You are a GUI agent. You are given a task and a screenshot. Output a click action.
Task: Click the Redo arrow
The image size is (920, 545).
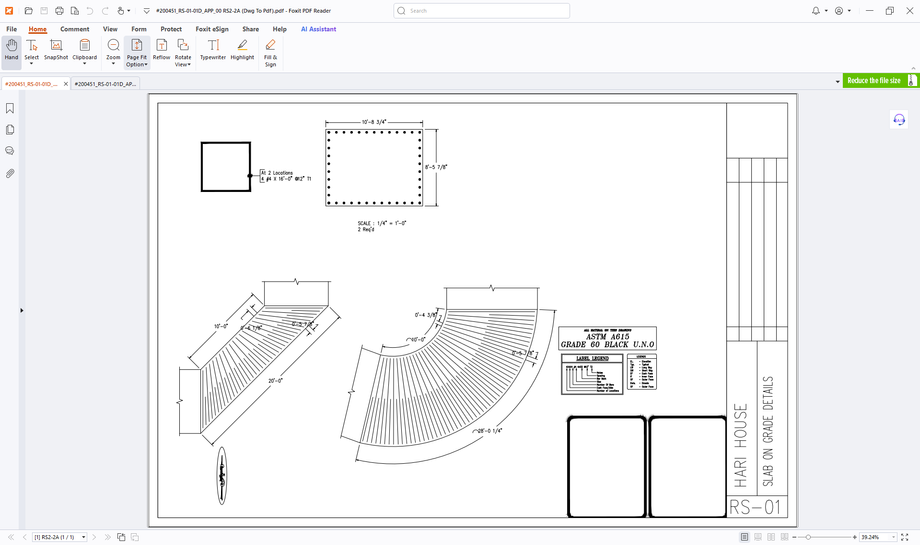tap(105, 11)
